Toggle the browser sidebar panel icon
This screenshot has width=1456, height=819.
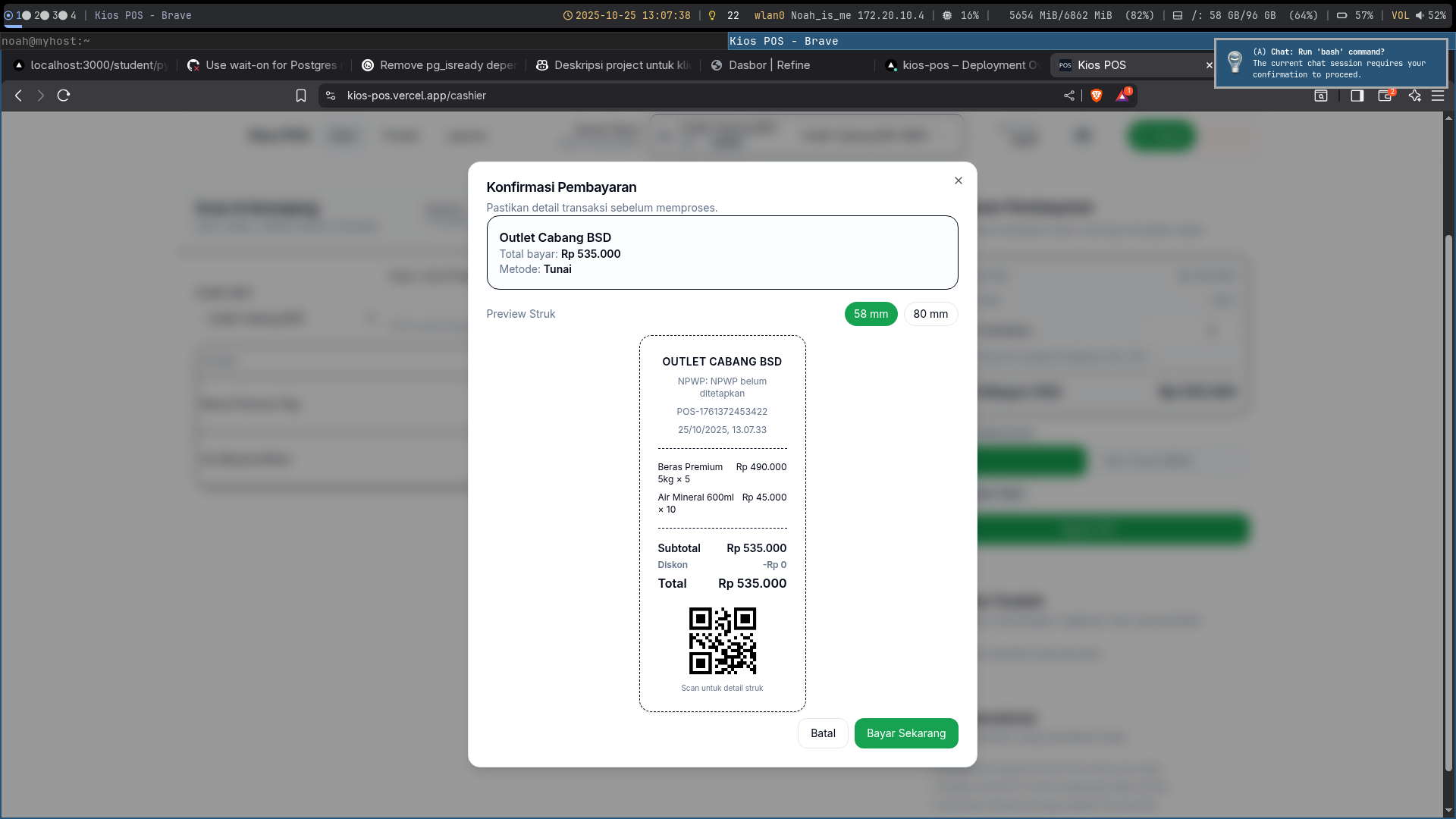click(x=1357, y=96)
